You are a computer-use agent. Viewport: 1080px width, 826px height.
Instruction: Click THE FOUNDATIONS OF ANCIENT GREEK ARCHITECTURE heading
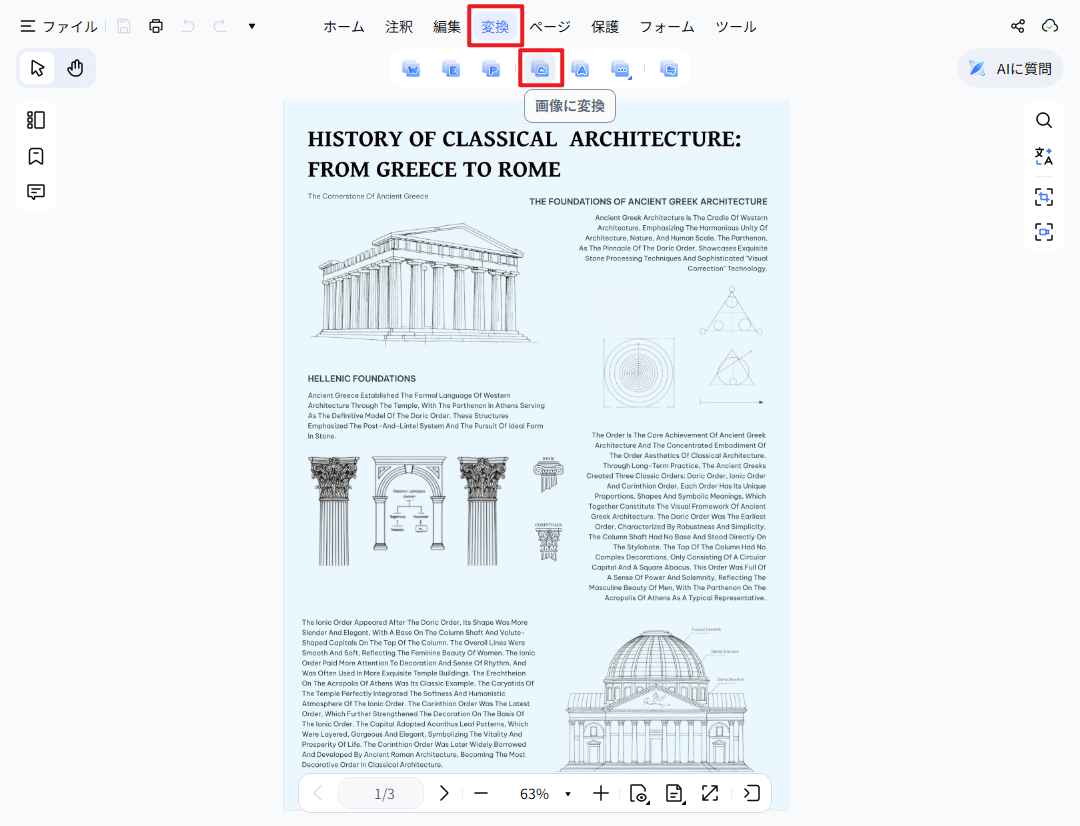tap(648, 202)
